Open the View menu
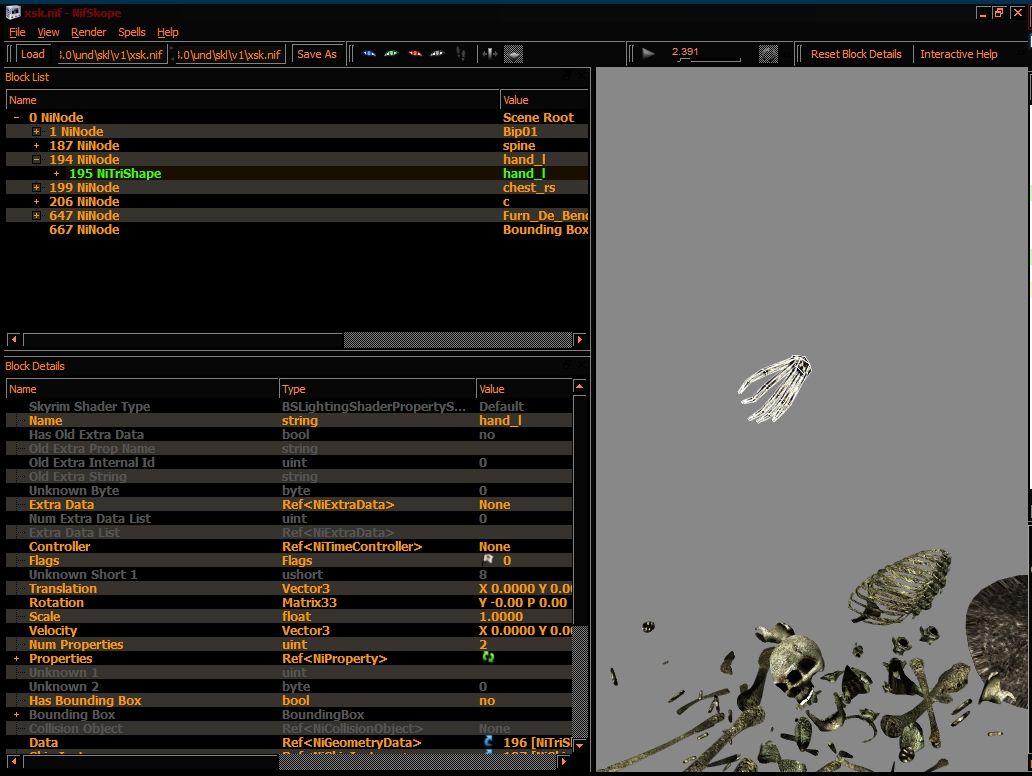 (48, 32)
